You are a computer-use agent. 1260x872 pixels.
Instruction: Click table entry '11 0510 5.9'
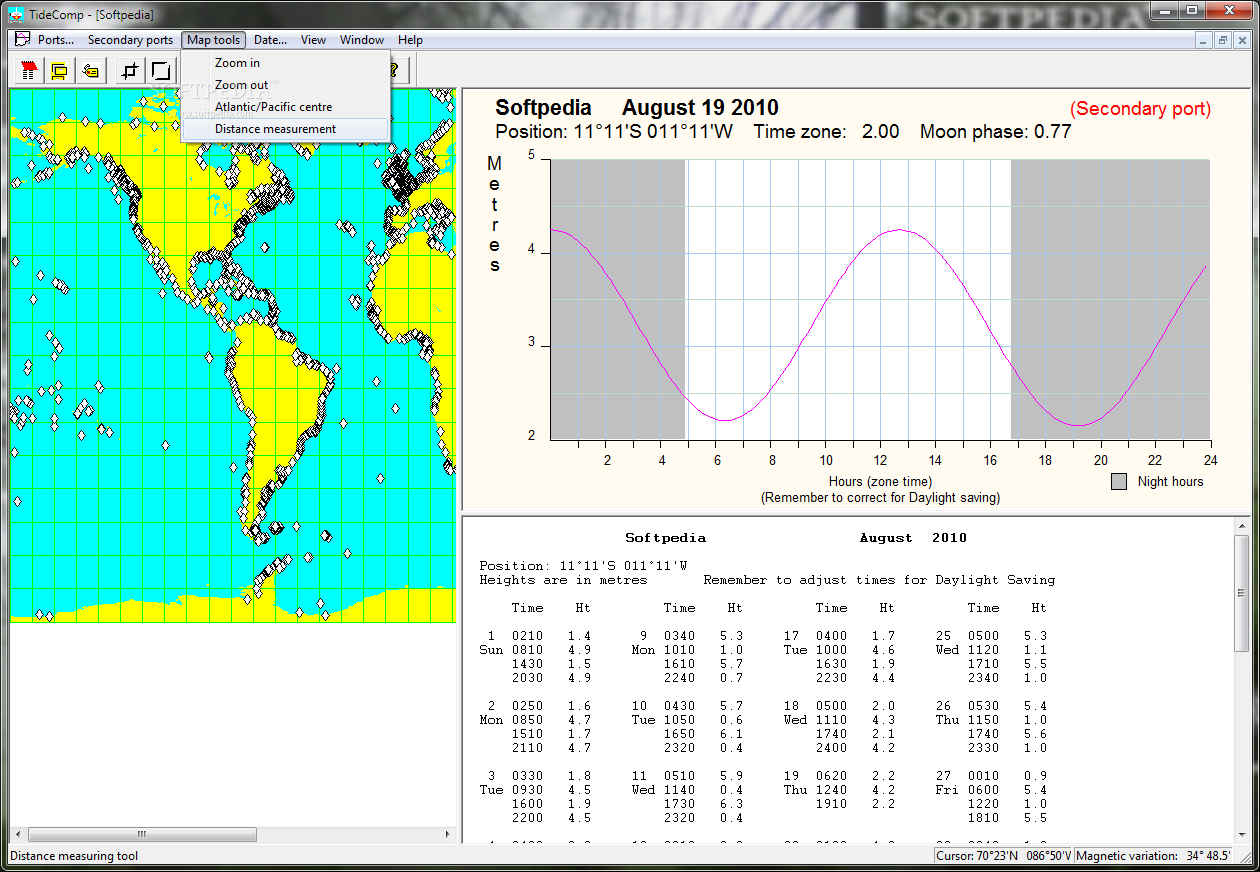(x=687, y=776)
